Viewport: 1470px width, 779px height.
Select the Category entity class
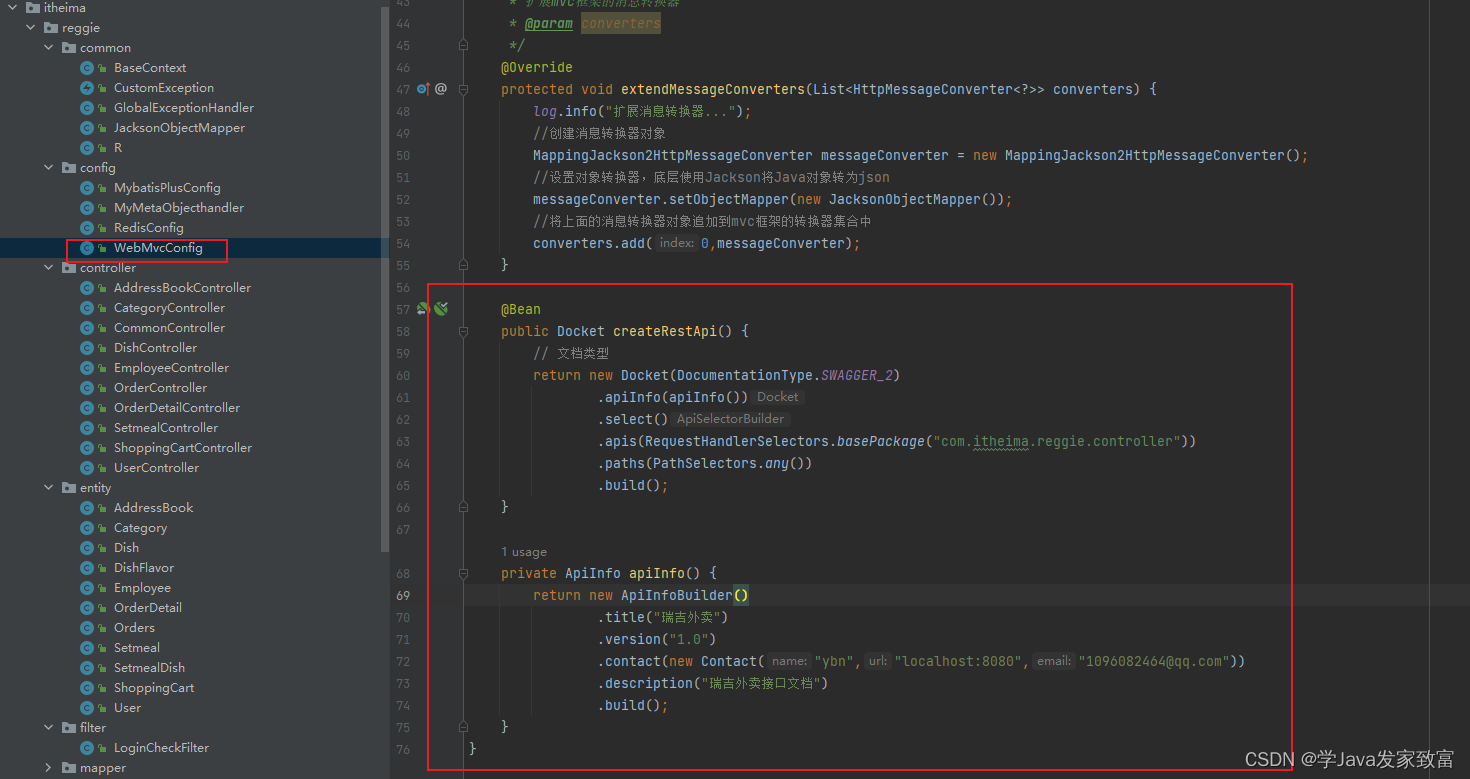[x=140, y=528]
